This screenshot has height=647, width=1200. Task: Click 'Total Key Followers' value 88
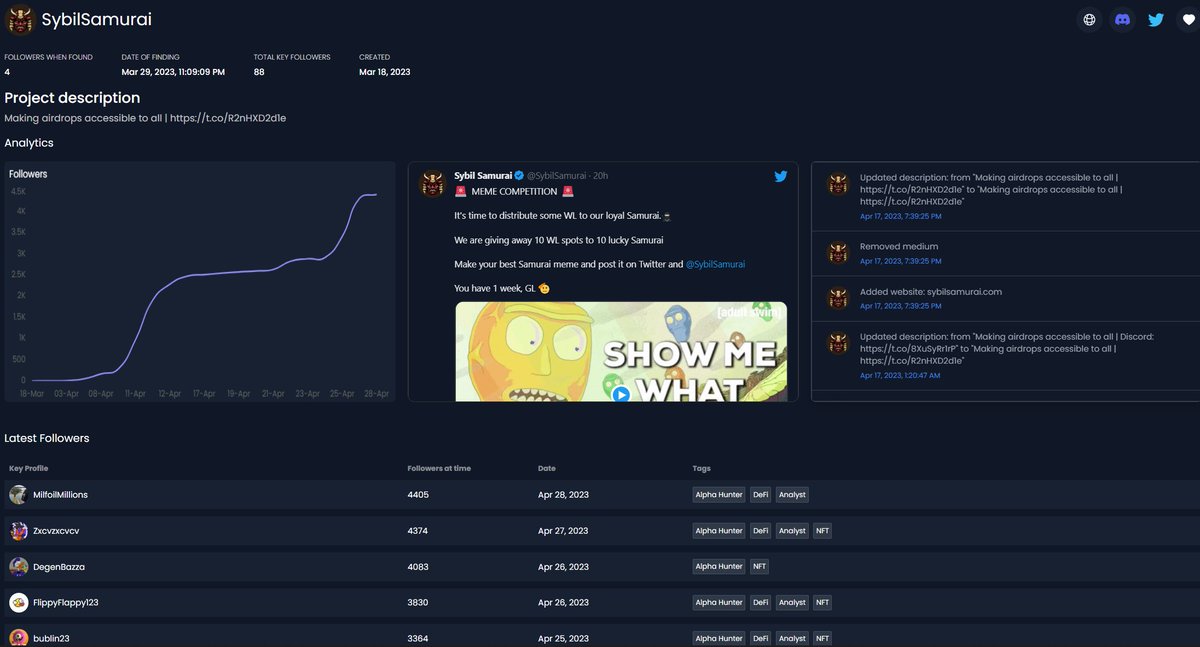[259, 72]
